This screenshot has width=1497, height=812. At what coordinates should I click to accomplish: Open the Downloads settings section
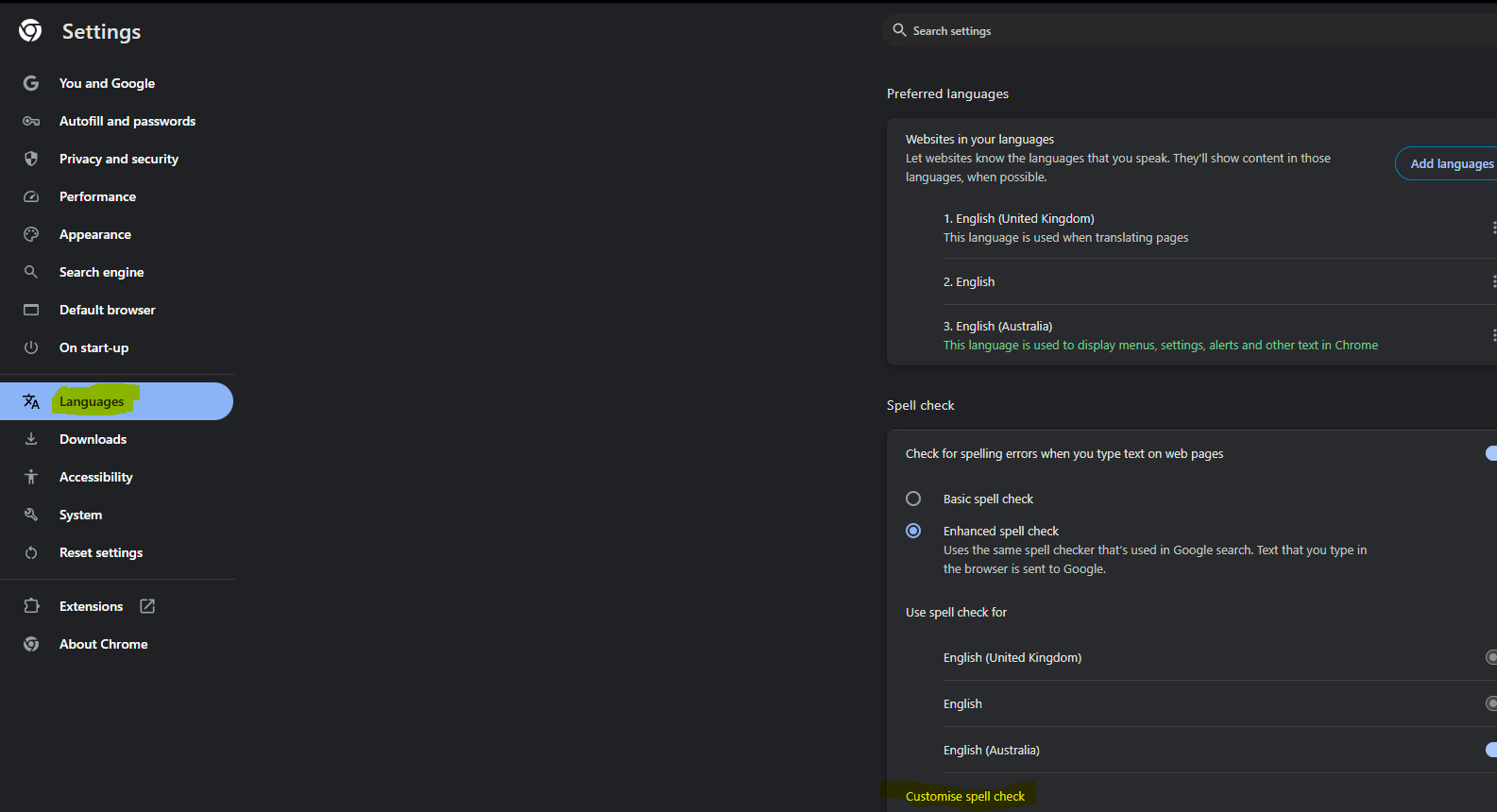coord(93,439)
